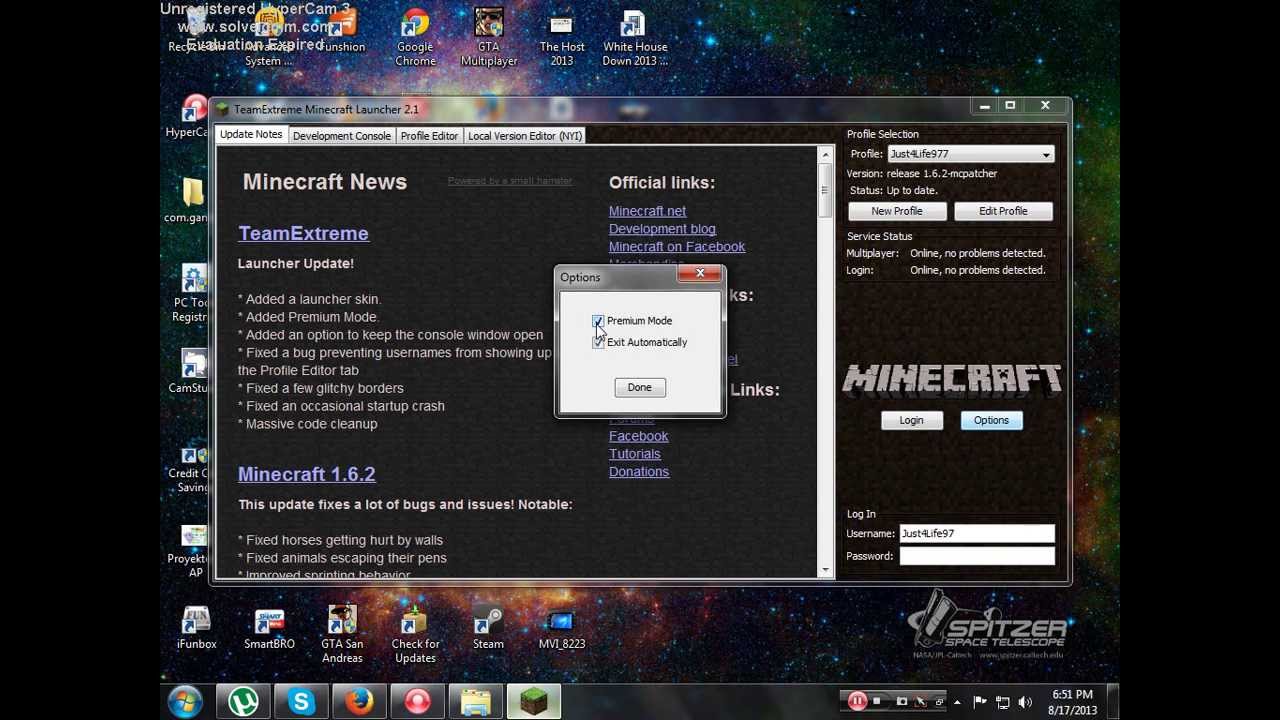
Task: Open Windows Explorer from the taskbar
Action: [x=475, y=701]
